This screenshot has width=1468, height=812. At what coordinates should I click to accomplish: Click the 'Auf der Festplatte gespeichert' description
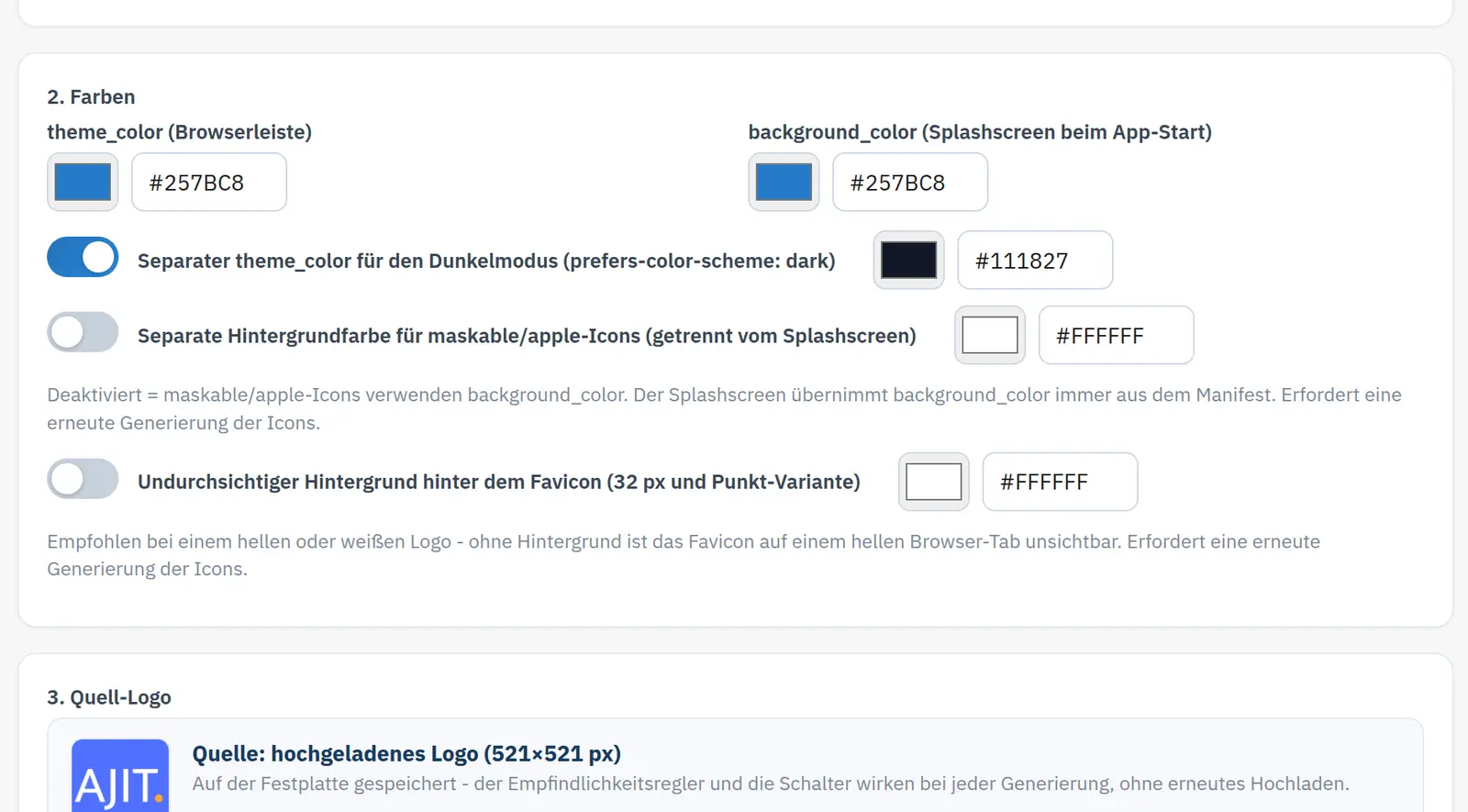click(x=771, y=784)
